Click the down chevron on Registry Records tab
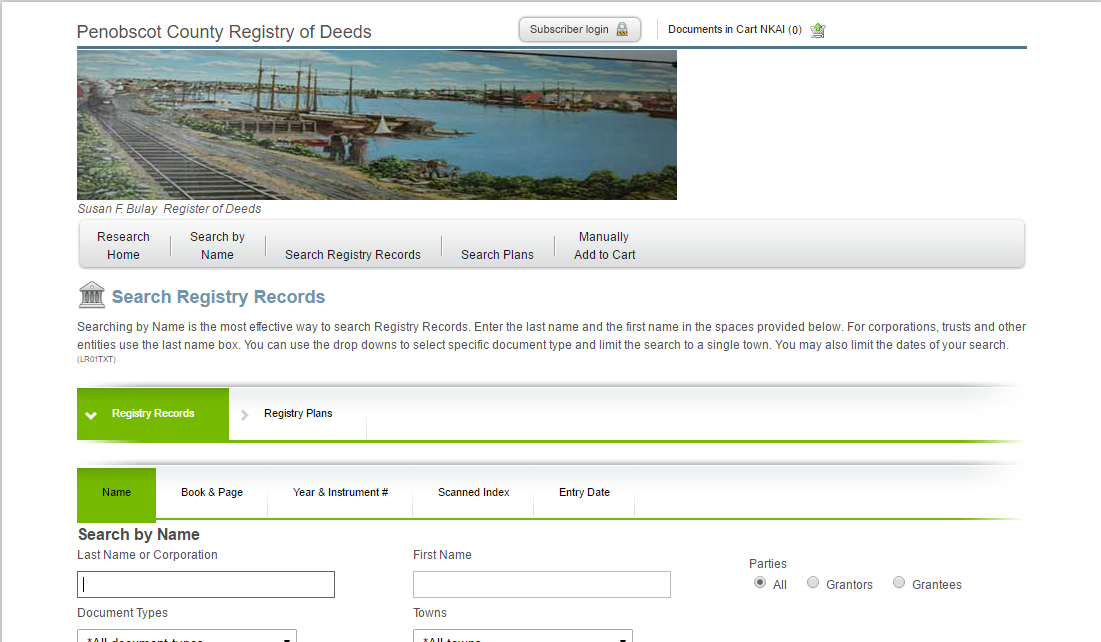 click(x=91, y=413)
